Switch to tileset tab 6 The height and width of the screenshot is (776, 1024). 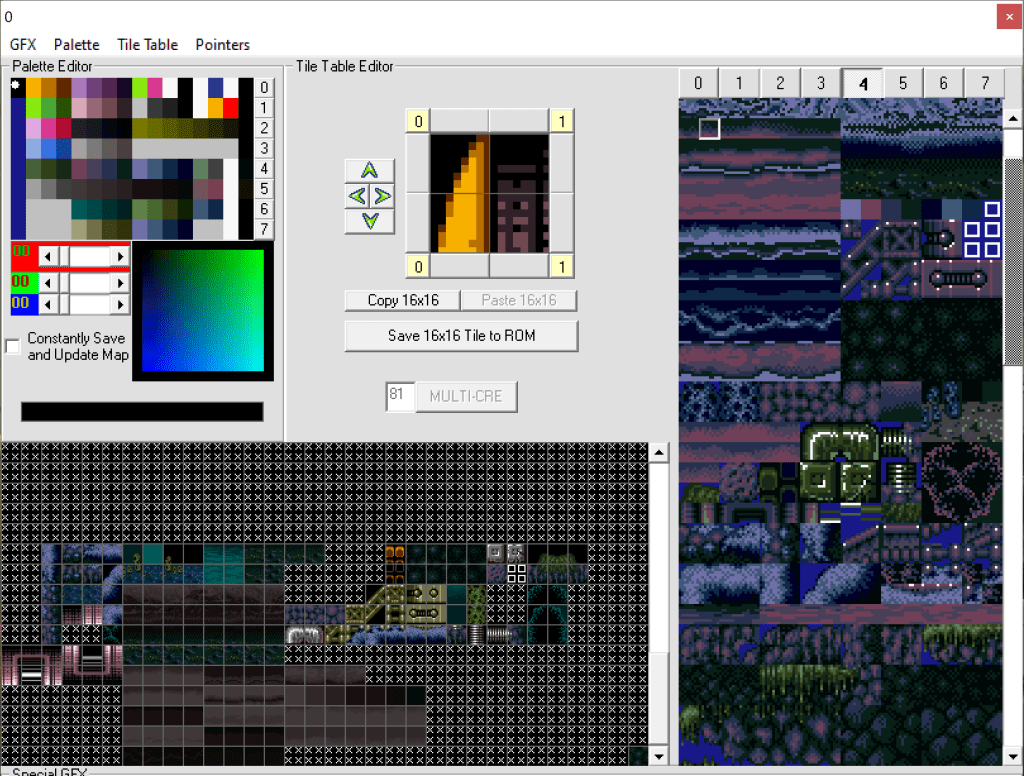click(x=942, y=83)
